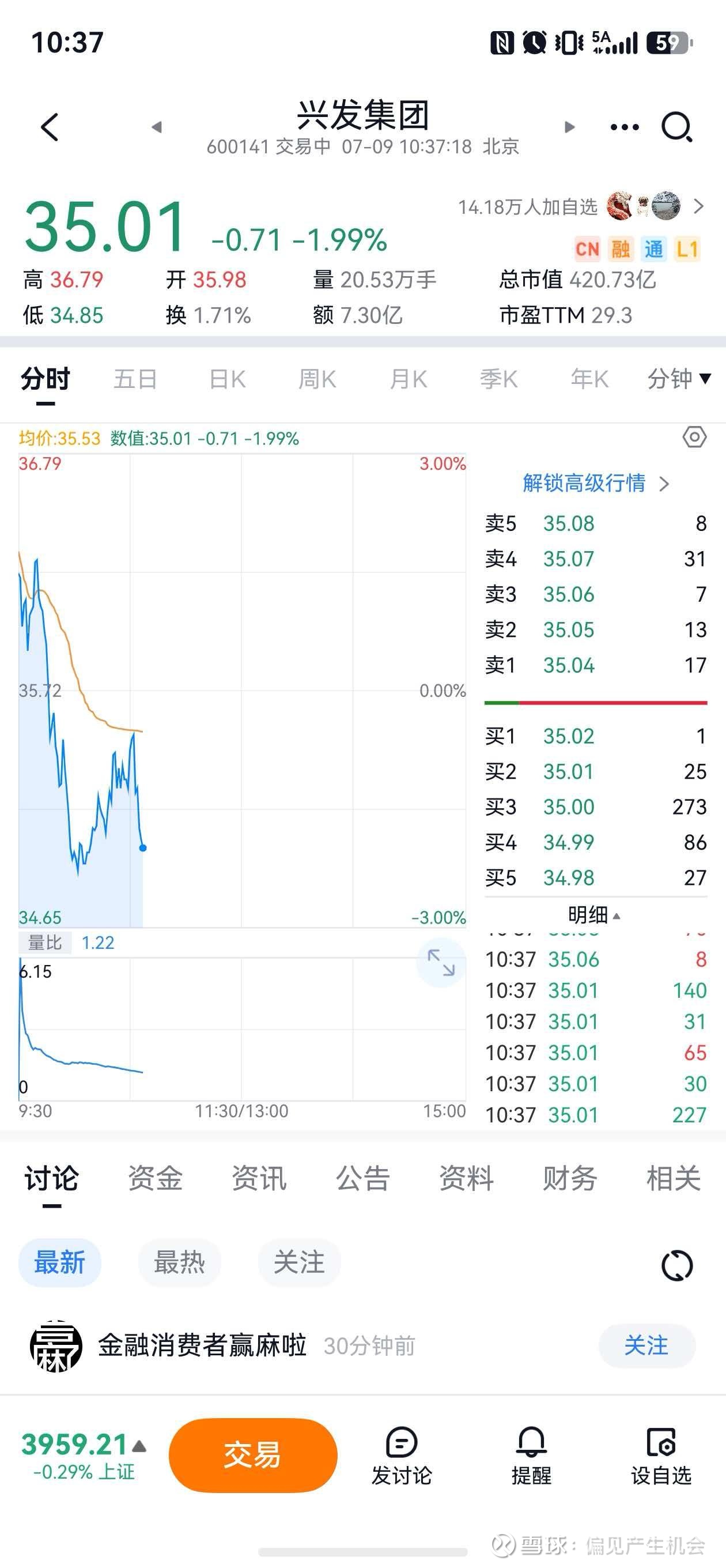Follow user 金融消费者赢麻啦
The height and width of the screenshot is (1568, 726).
point(647,1345)
